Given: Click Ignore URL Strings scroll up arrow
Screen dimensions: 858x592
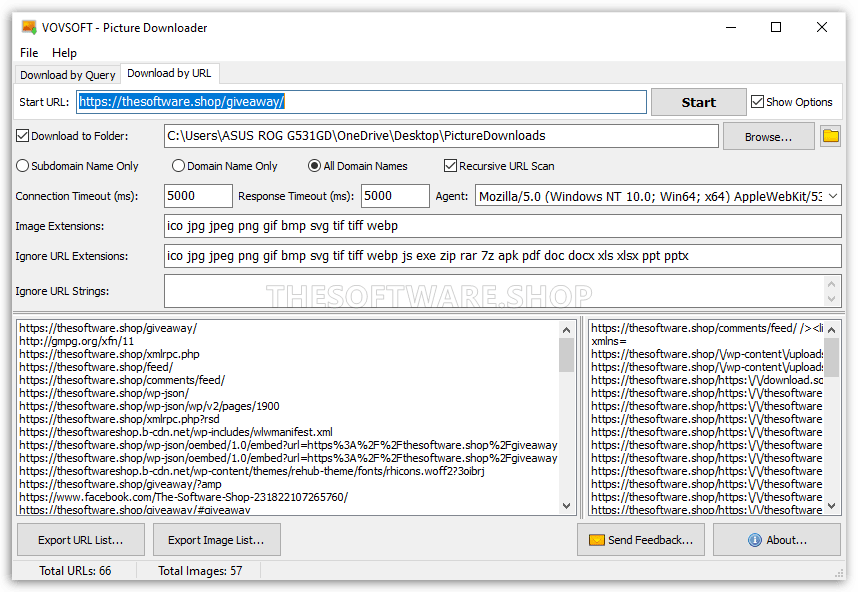Looking at the screenshot, I should tap(832, 284).
